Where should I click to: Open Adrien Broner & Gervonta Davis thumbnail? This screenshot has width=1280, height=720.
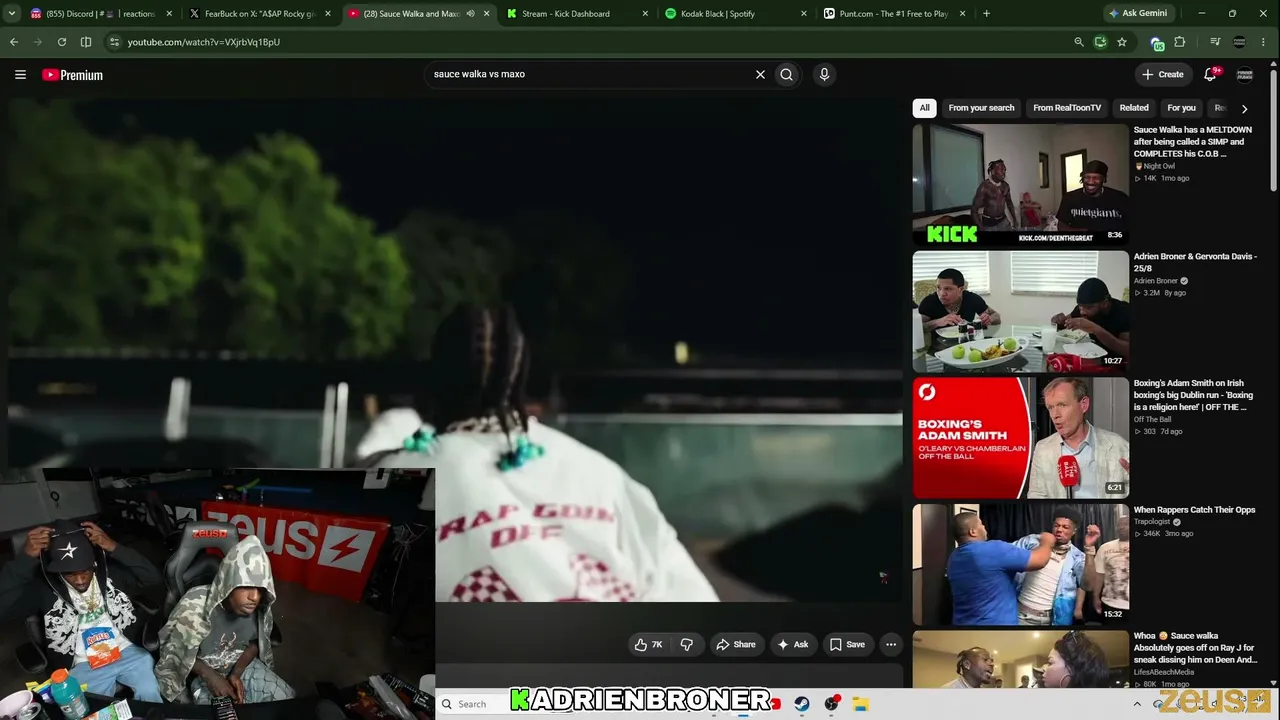point(1020,311)
